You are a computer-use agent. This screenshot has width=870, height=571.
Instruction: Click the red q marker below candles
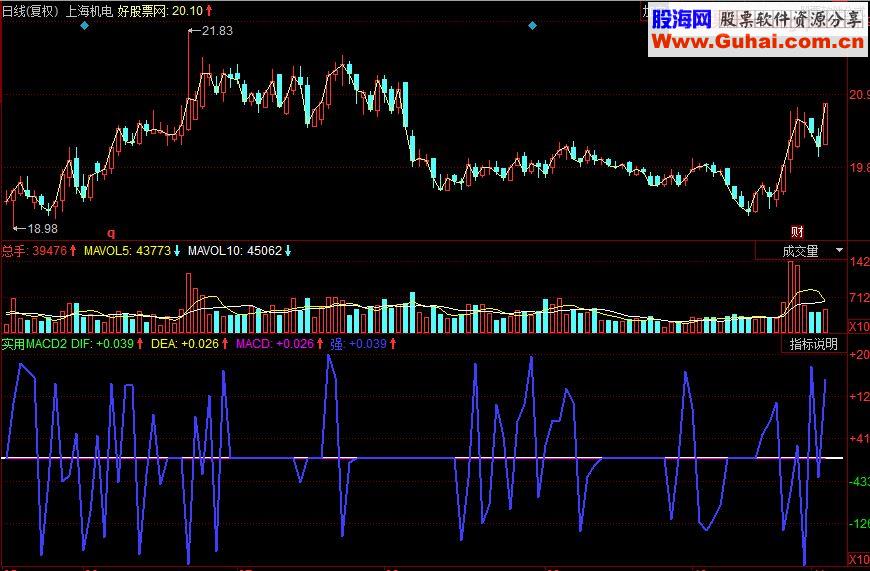tap(111, 233)
